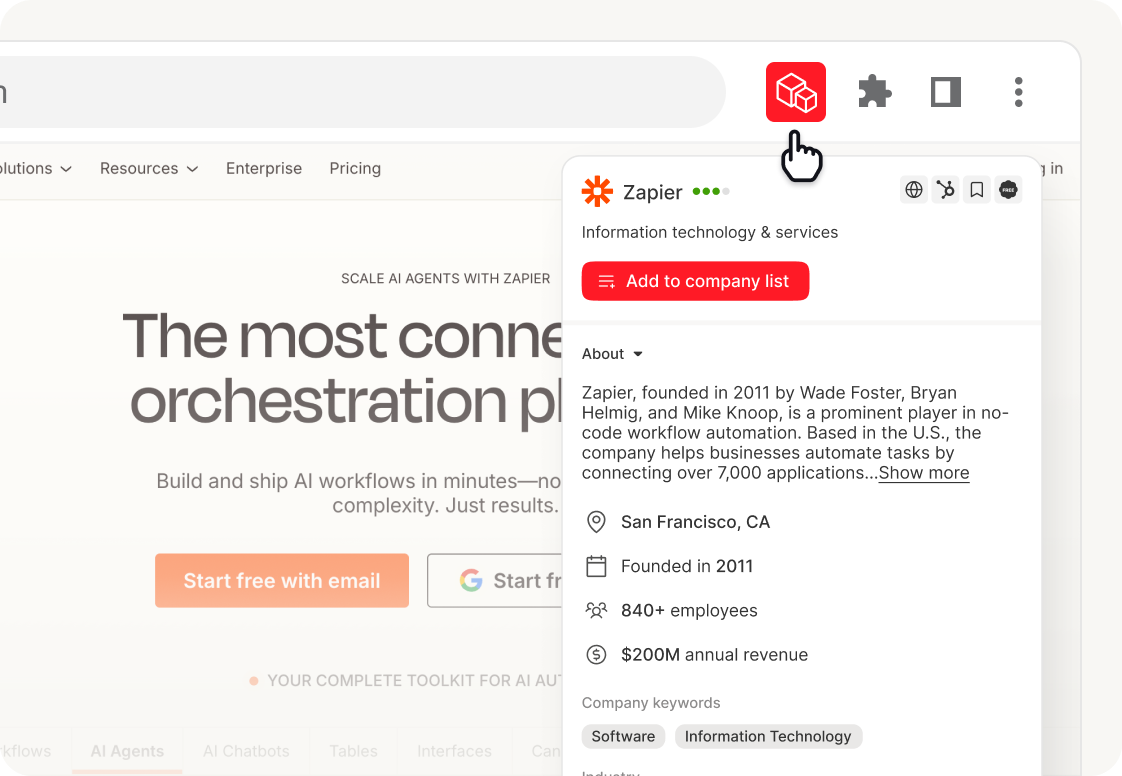Go to the Pricing page
Image resolution: width=1122 pixels, height=776 pixels.
tap(355, 168)
